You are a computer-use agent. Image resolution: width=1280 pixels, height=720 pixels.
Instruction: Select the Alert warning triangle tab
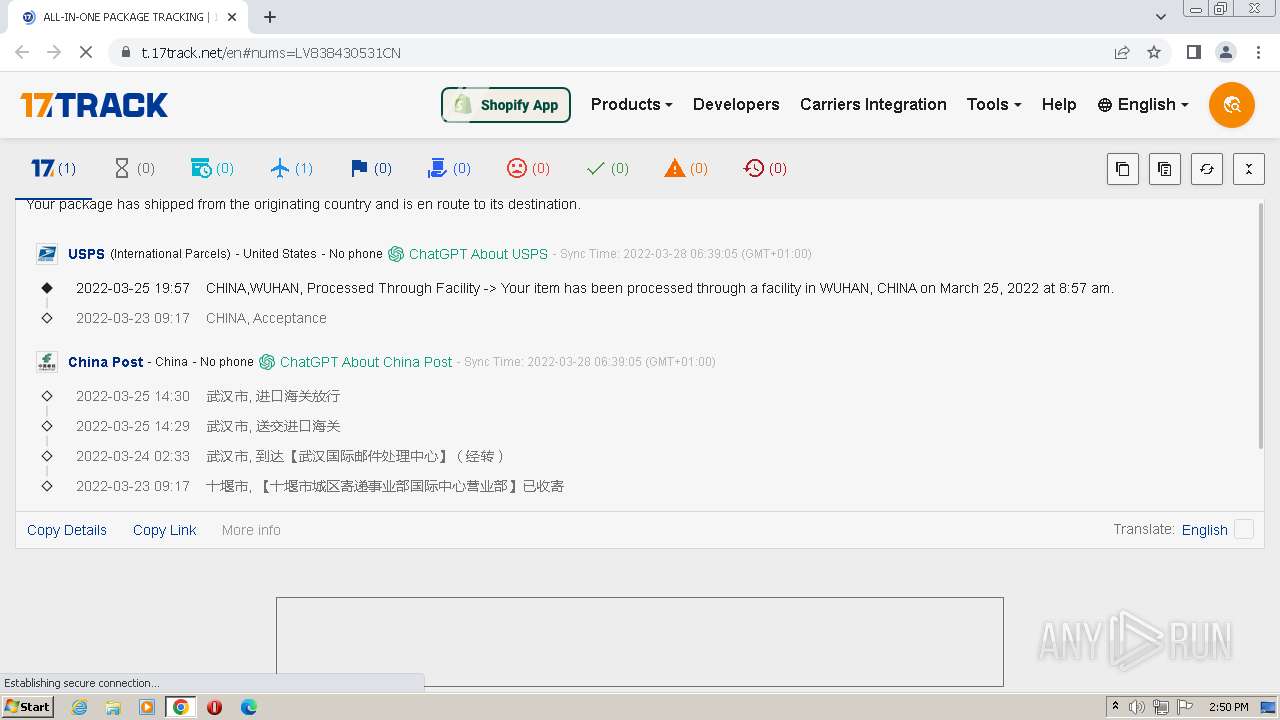686,168
